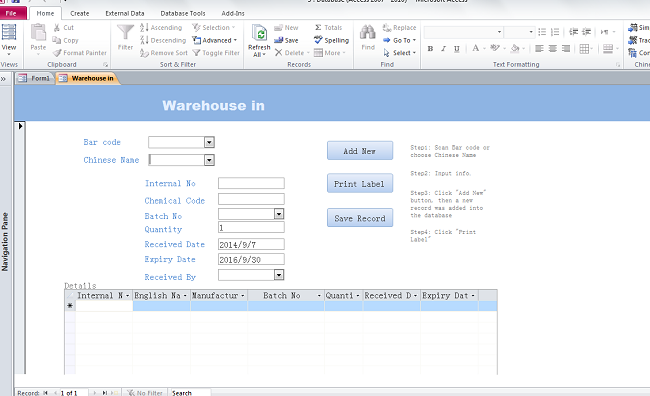Screen dimensions: 650x396
Task: Click the Ascending sort icon
Action: pyautogui.click(x=144, y=27)
